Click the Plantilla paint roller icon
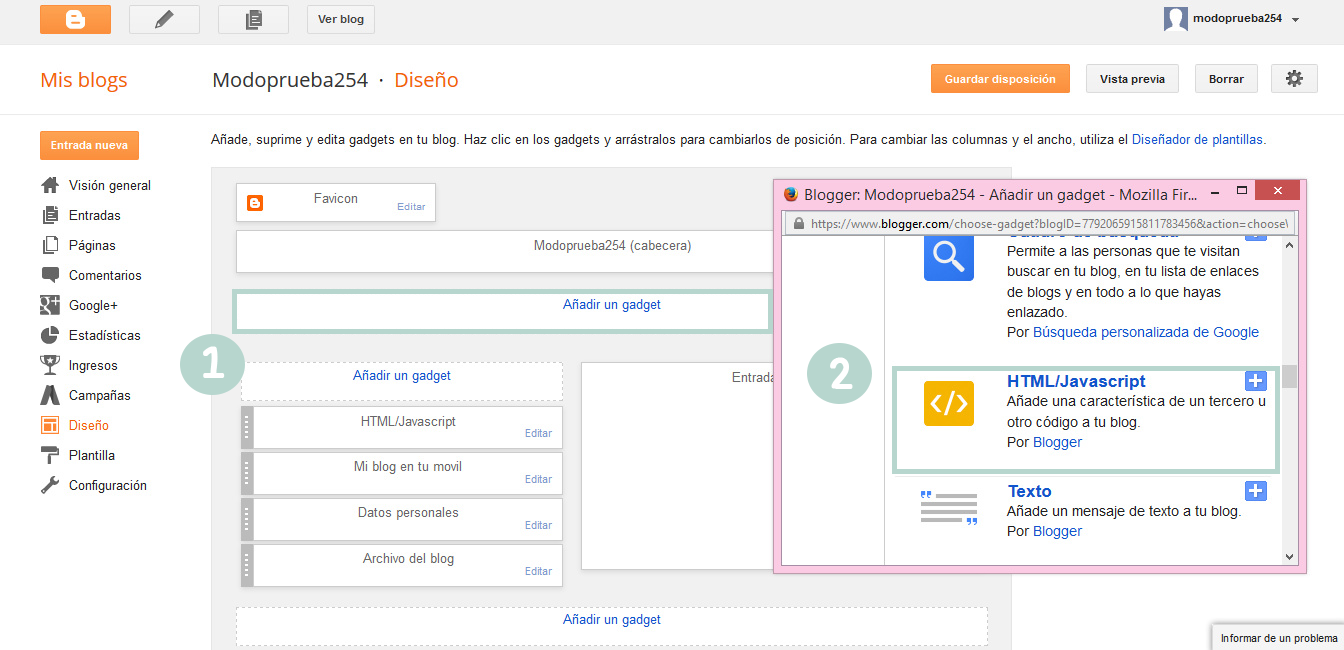 (50, 455)
